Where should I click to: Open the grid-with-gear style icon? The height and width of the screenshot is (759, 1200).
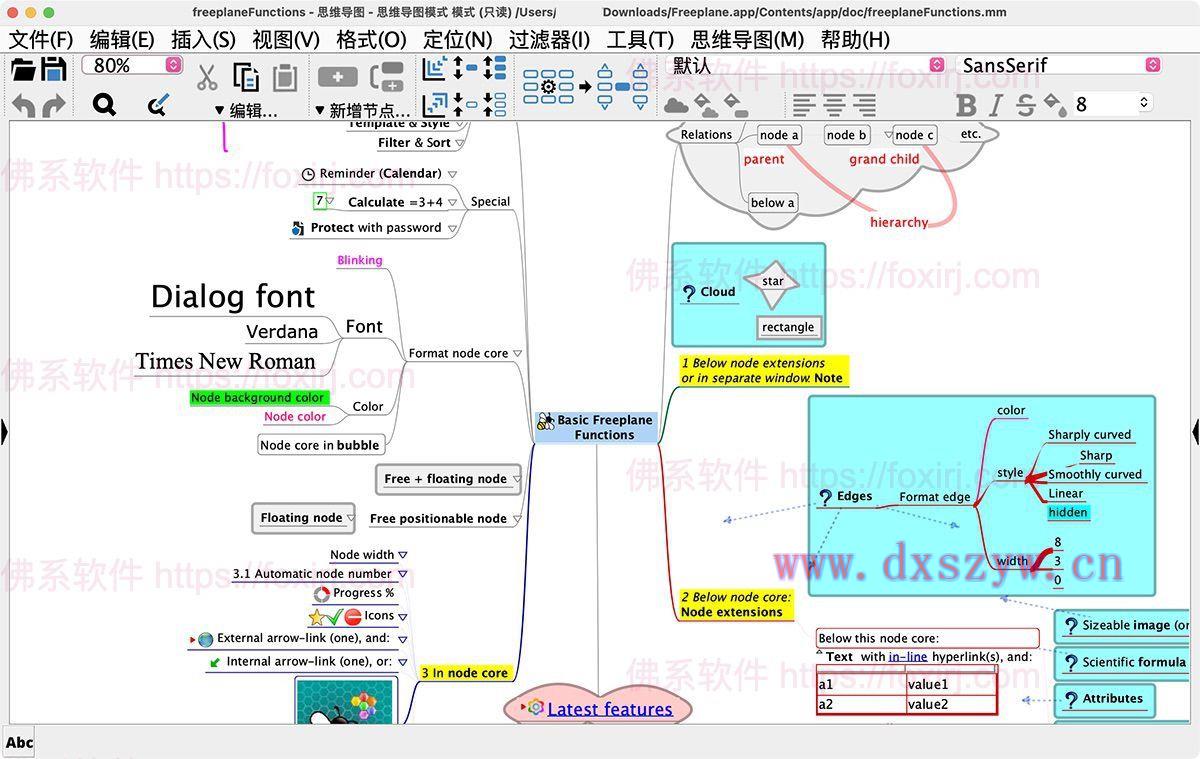point(548,87)
